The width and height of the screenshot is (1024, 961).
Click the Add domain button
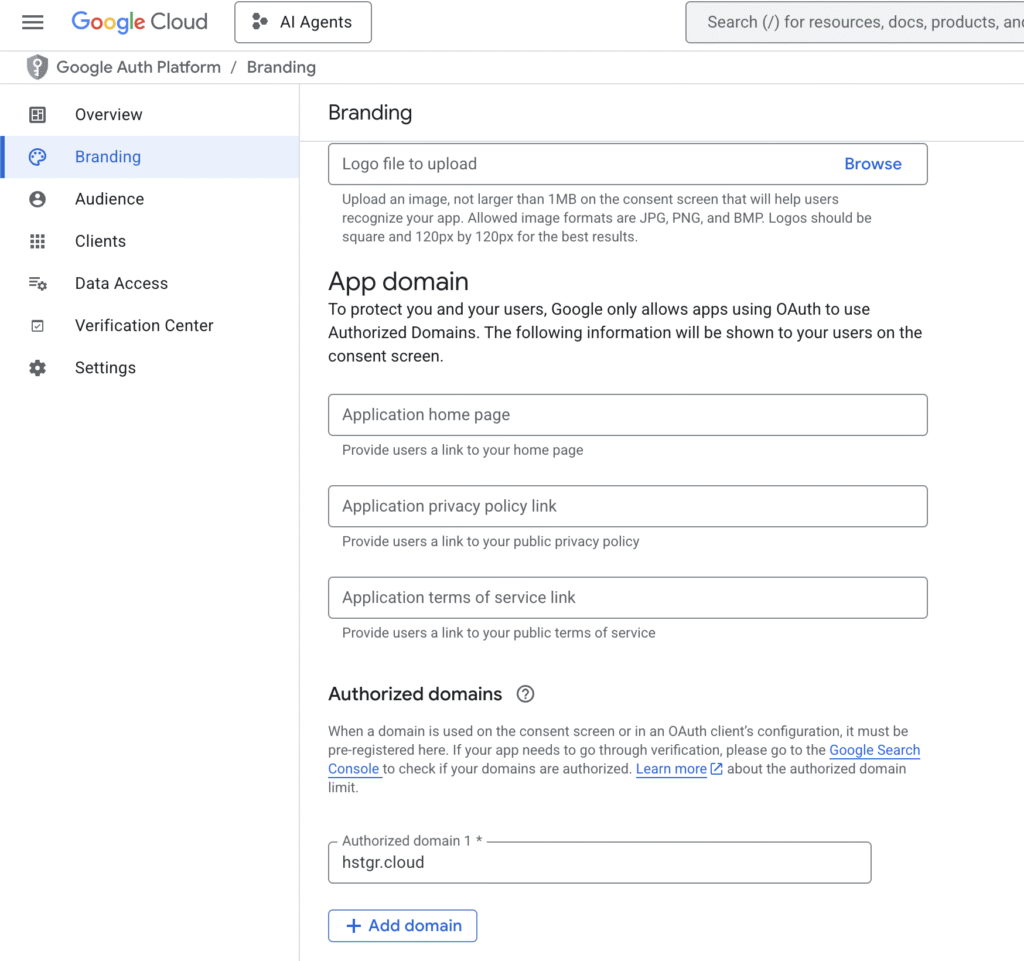pyautogui.click(x=402, y=925)
